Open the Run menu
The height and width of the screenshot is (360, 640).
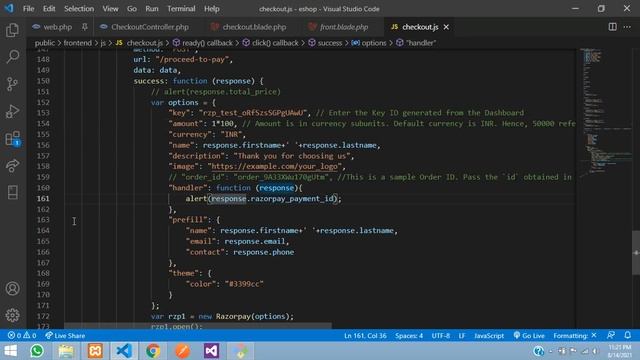click(x=151, y=9)
